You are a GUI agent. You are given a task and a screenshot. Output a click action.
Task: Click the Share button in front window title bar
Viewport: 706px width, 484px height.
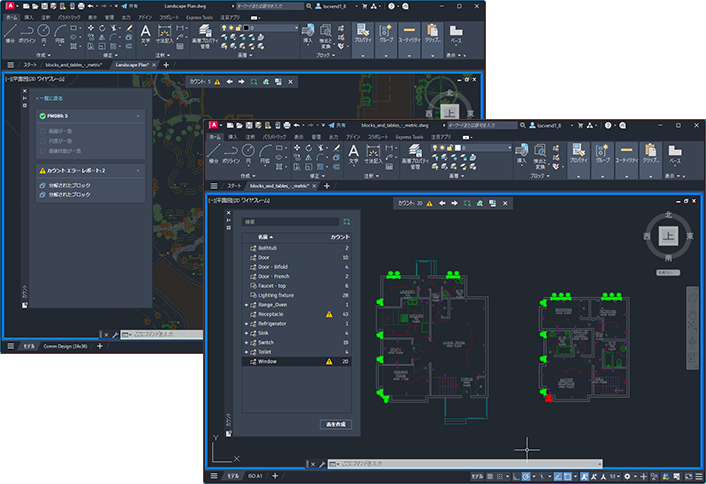(337, 126)
